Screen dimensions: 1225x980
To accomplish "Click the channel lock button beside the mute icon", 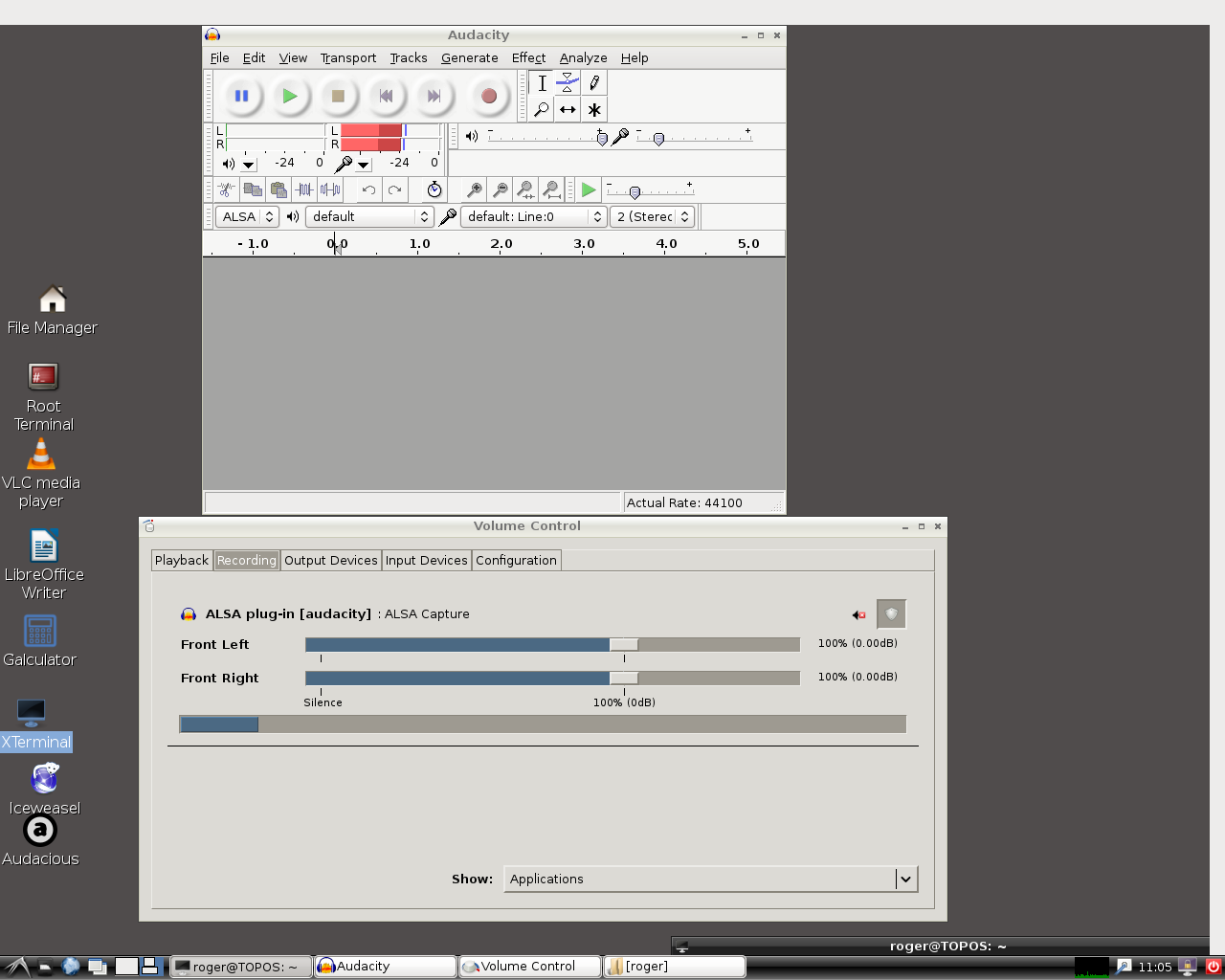I will [891, 613].
